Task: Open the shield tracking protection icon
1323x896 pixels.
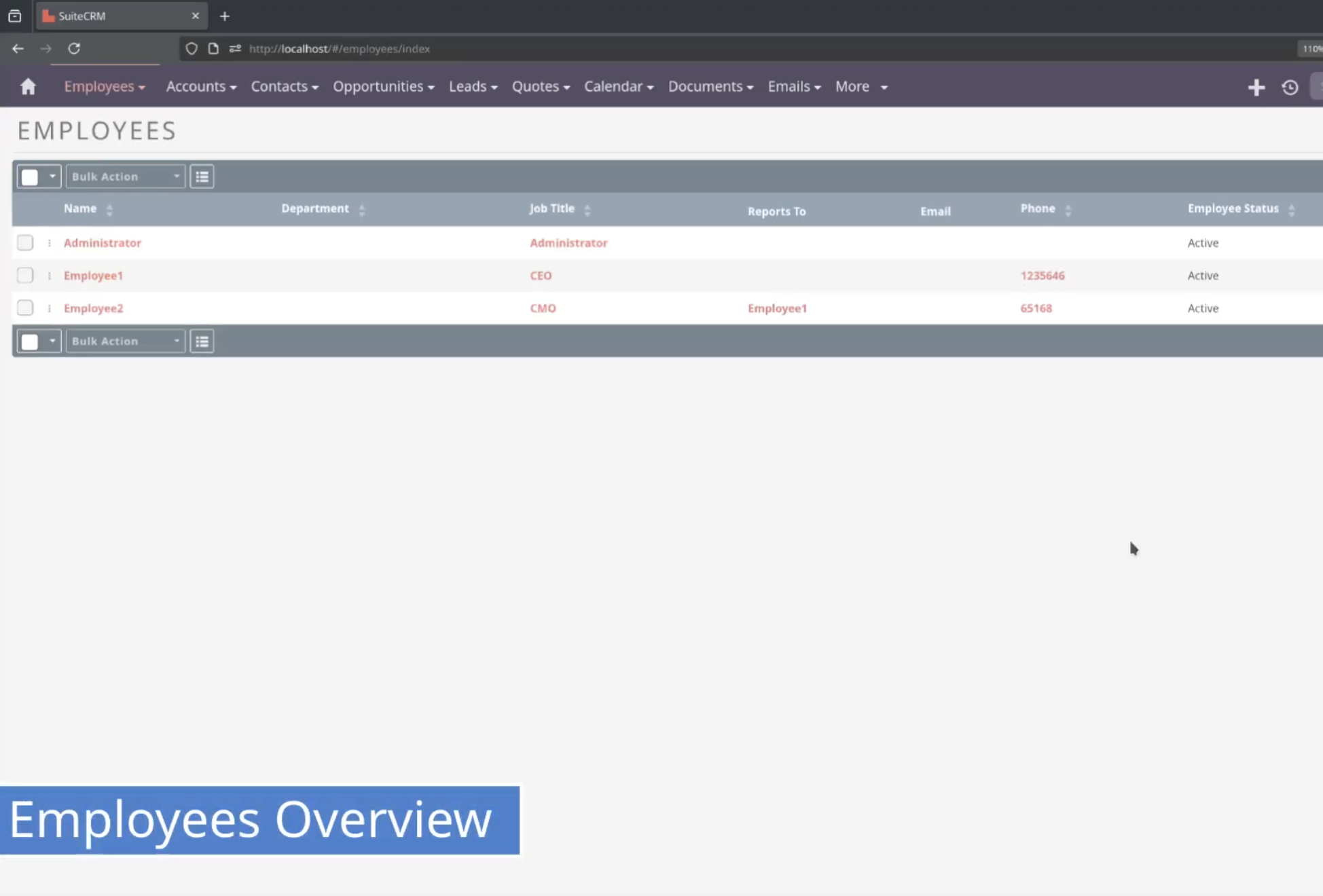Action: point(192,48)
